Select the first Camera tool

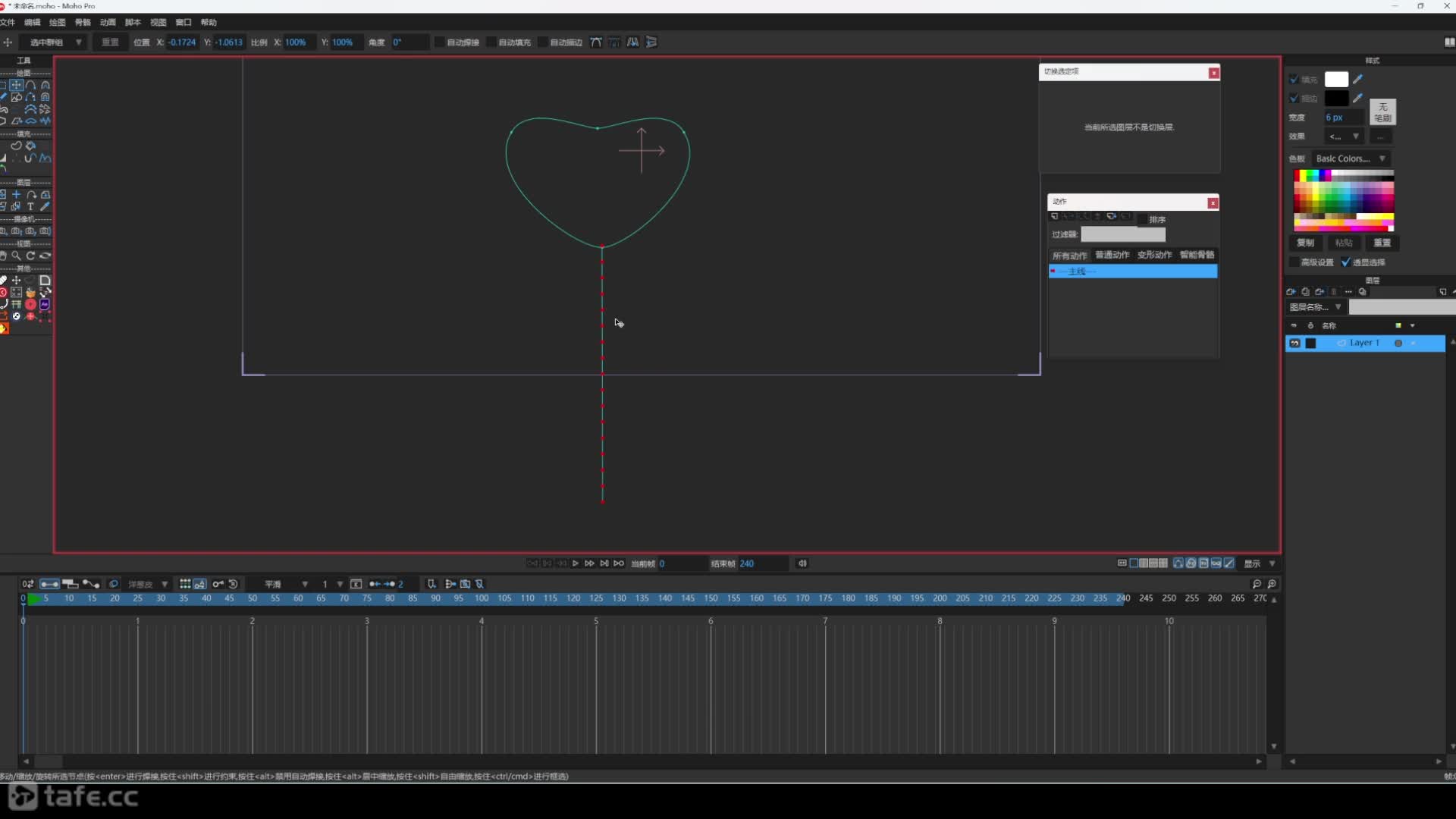(3, 231)
